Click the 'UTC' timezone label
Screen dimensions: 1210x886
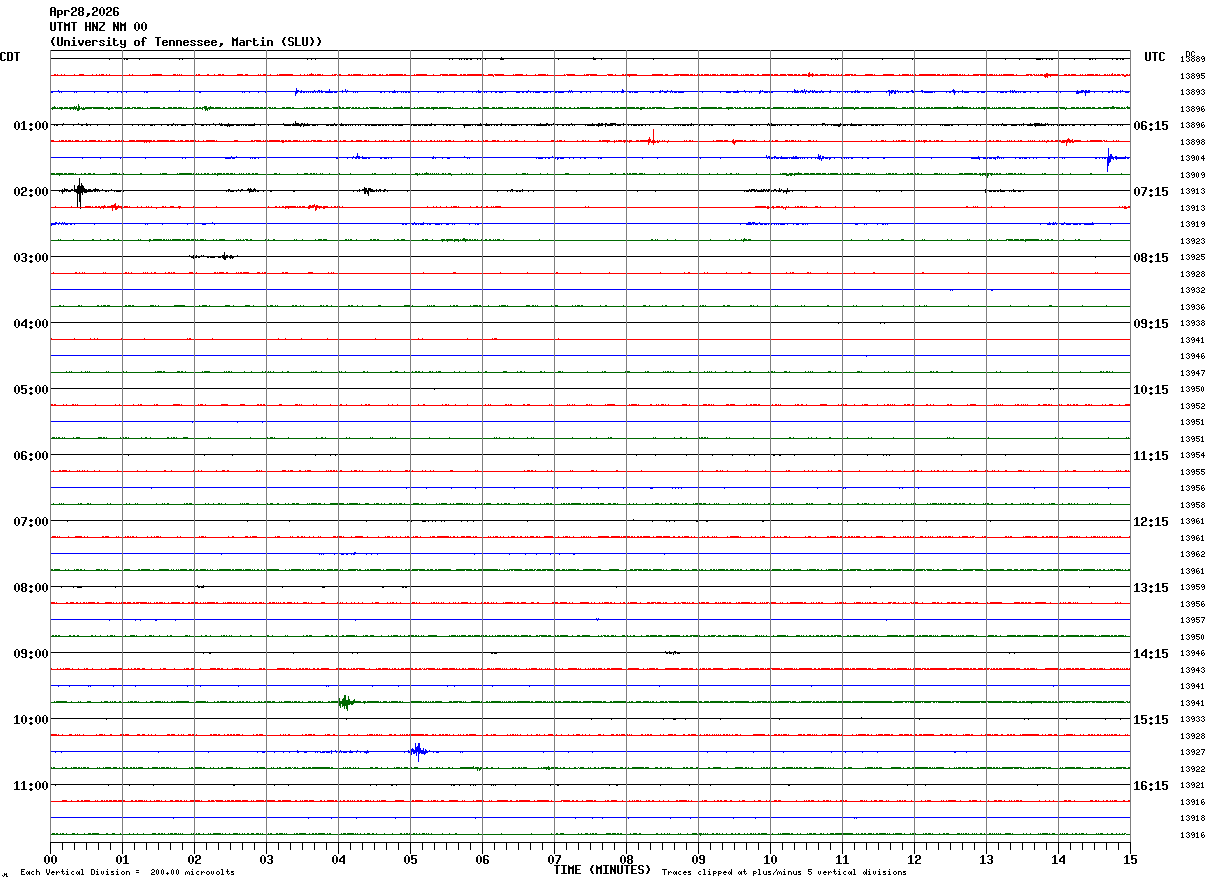(x=1155, y=57)
